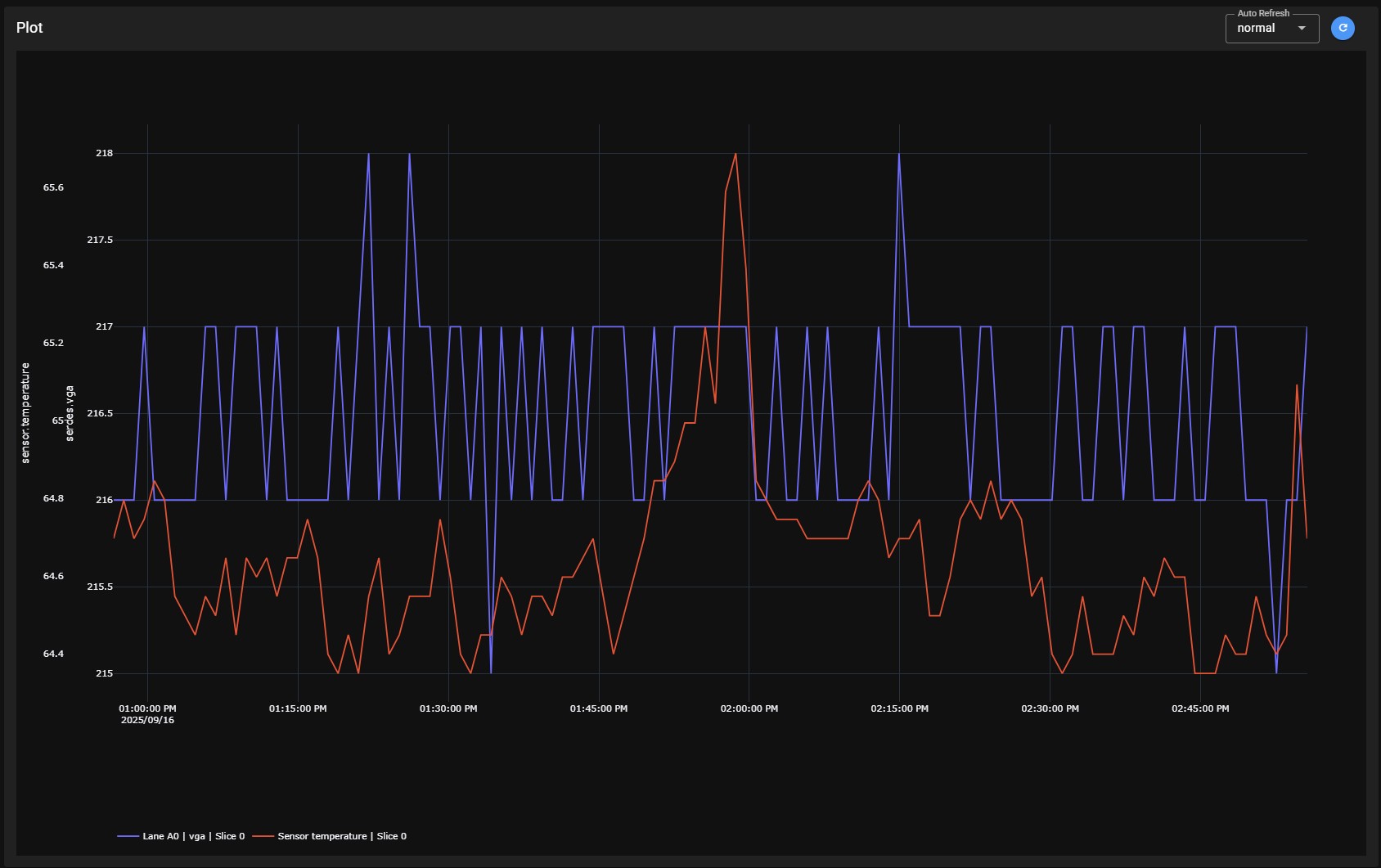Click the 'sensor.temperature' y-axis title
The image size is (1381, 868).
[25, 413]
